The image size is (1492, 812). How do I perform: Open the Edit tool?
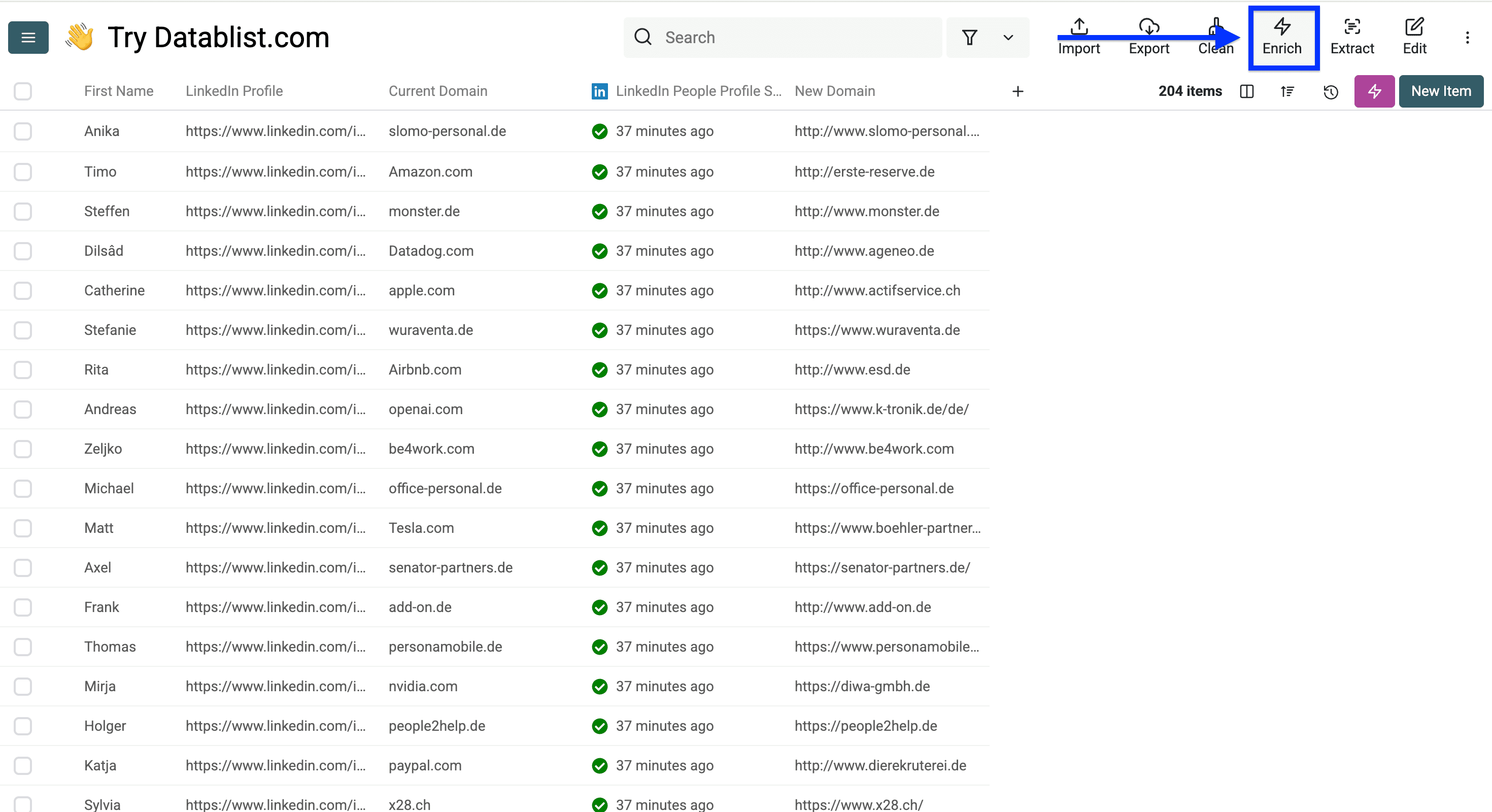[x=1414, y=37]
